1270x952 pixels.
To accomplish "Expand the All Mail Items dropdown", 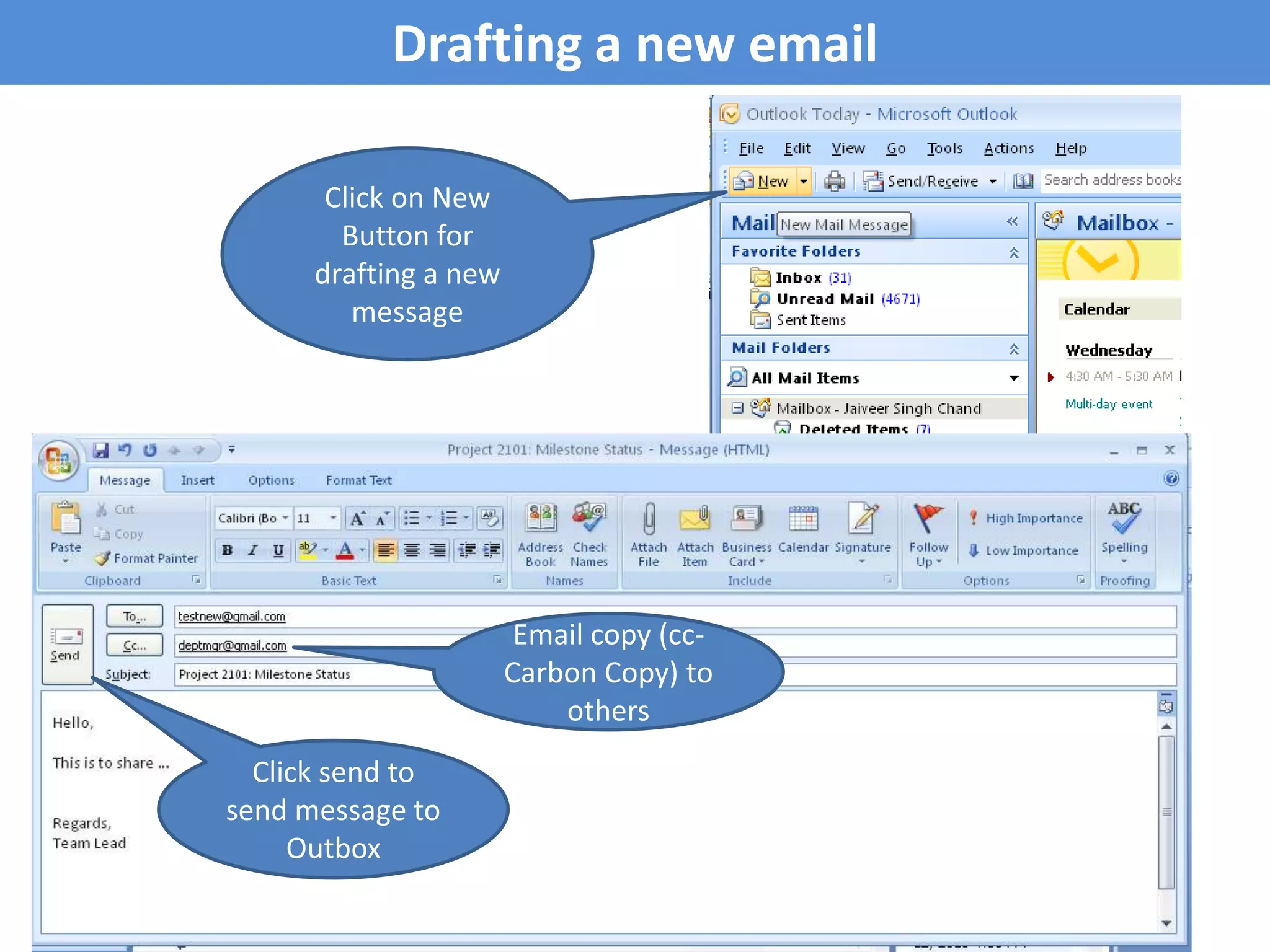I will coord(1014,378).
